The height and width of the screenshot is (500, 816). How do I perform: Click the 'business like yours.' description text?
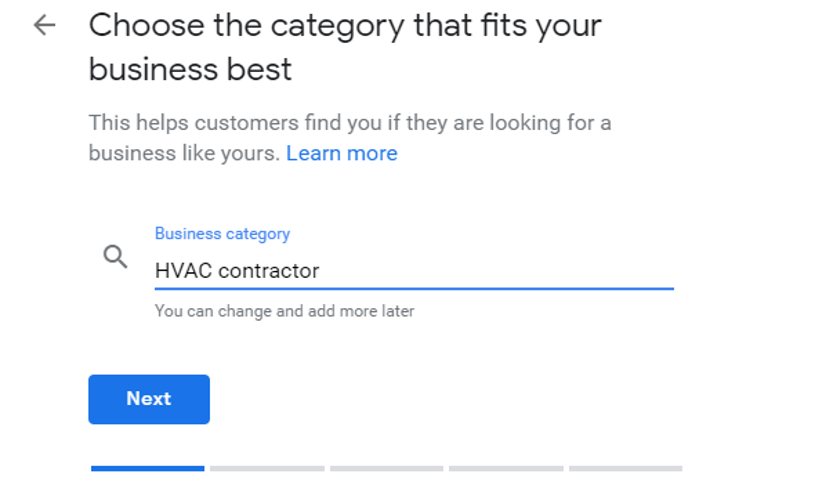(x=185, y=153)
